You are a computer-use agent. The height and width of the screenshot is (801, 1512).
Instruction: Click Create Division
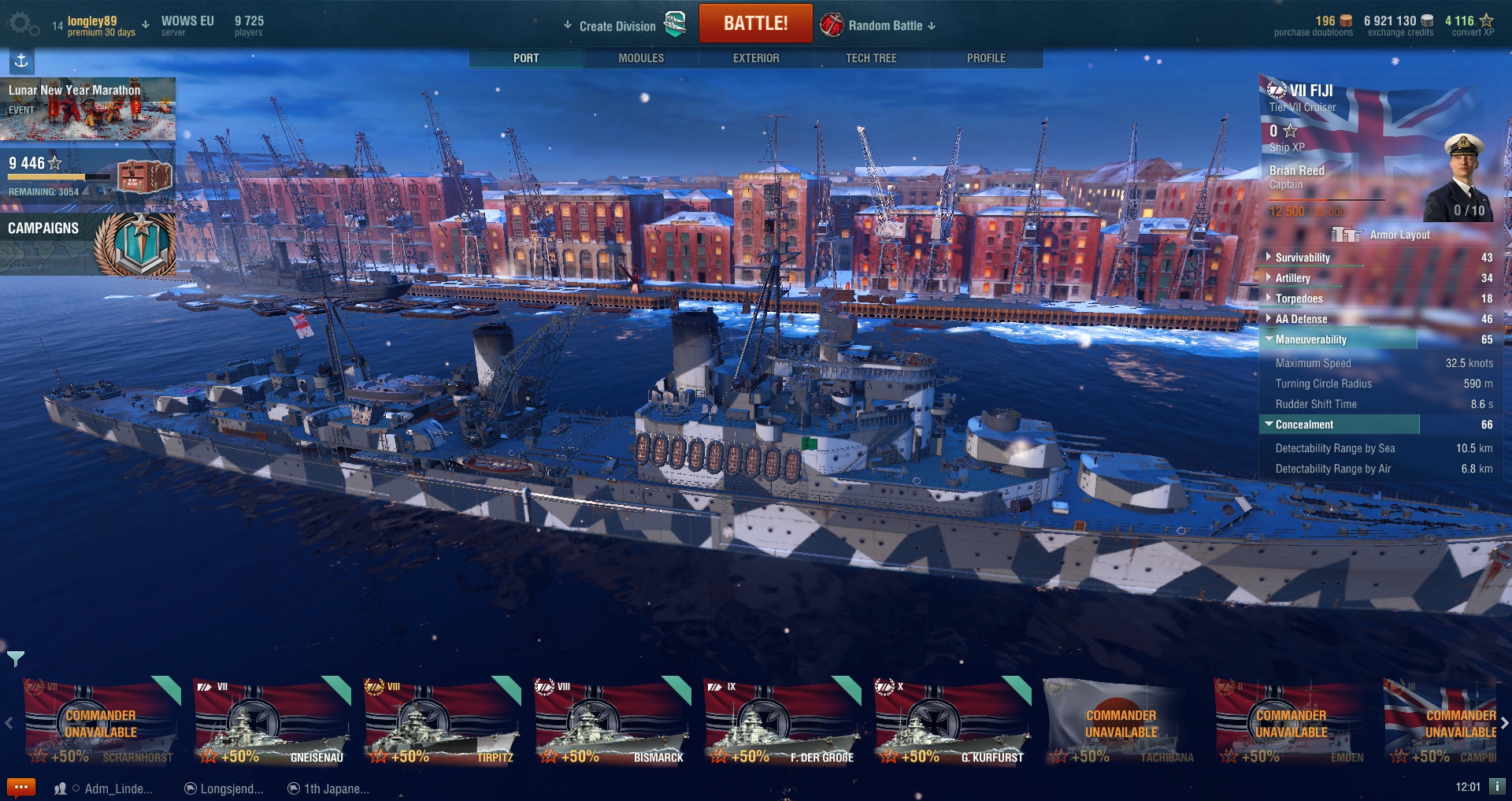(x=617, y=26)
